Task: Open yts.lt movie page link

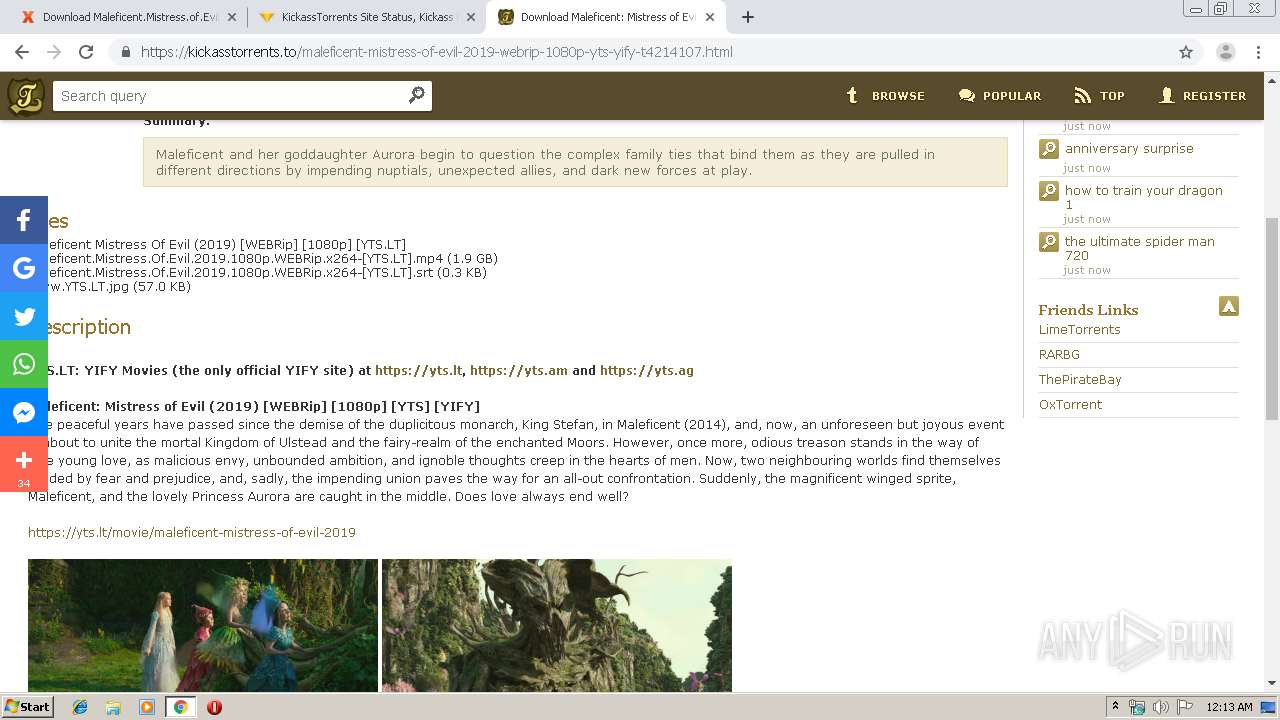Action: point(192,532)
